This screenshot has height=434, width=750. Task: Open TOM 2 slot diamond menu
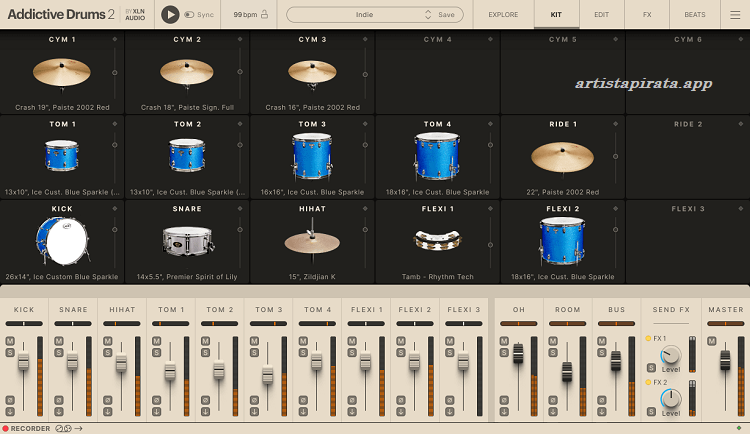(240, 124)
